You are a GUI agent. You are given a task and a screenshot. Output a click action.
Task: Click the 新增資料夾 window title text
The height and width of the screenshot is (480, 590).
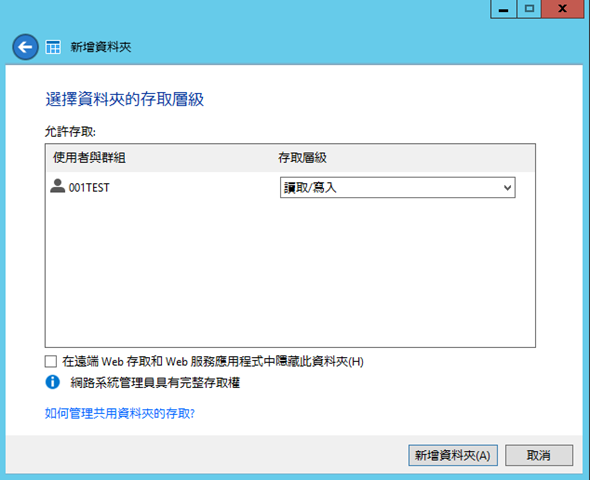tap(101, 47)
